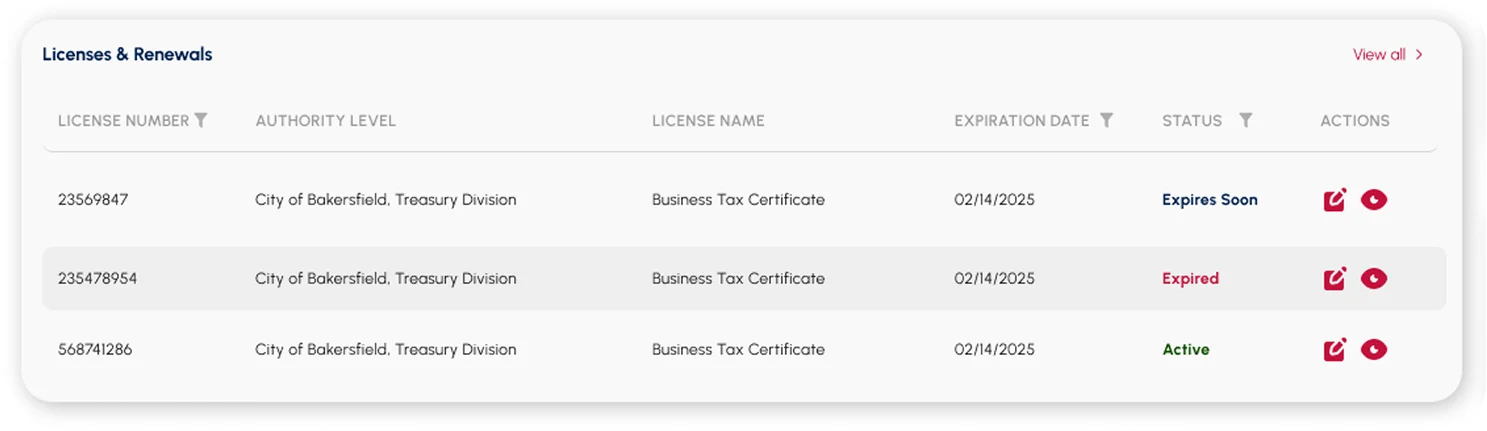Open View all licenses link

1379,55
